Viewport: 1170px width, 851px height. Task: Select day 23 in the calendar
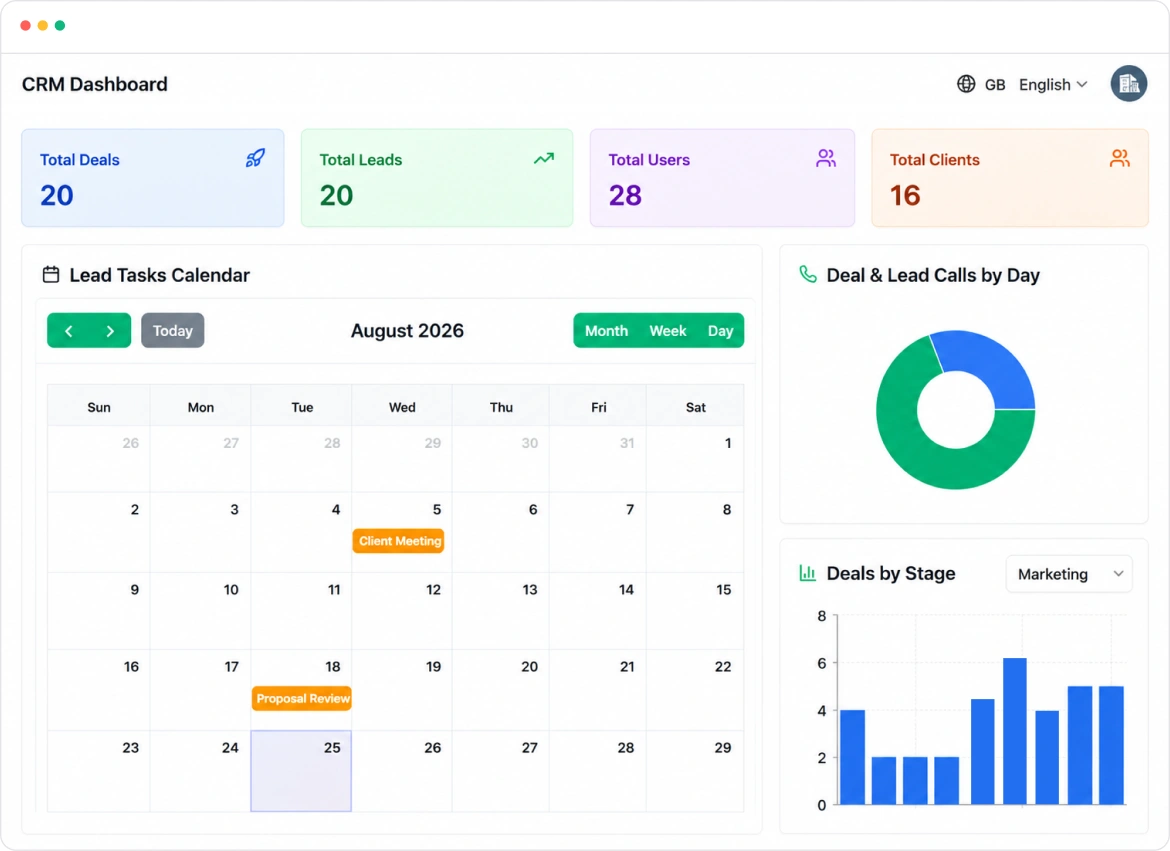[x=98, y=771]
